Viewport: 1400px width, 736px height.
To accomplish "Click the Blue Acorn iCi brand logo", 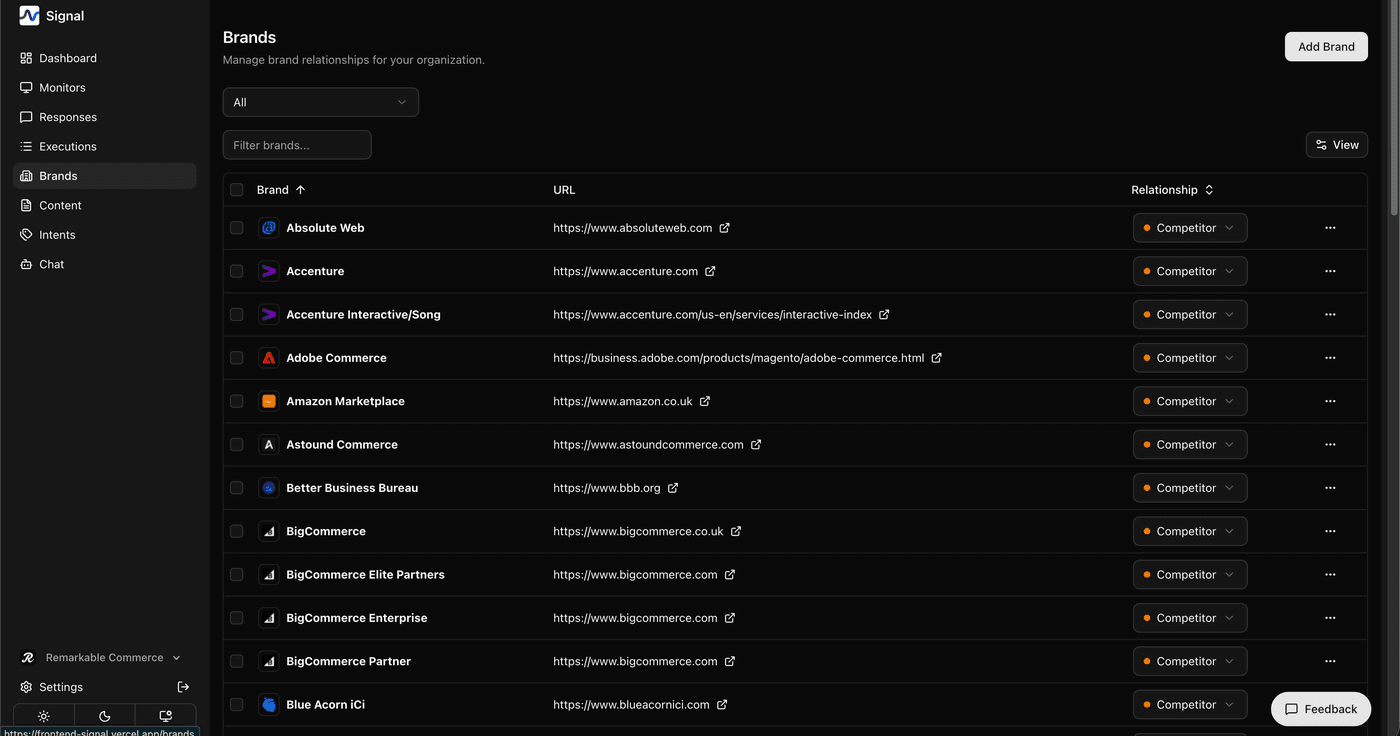I will tap(268, 704).
